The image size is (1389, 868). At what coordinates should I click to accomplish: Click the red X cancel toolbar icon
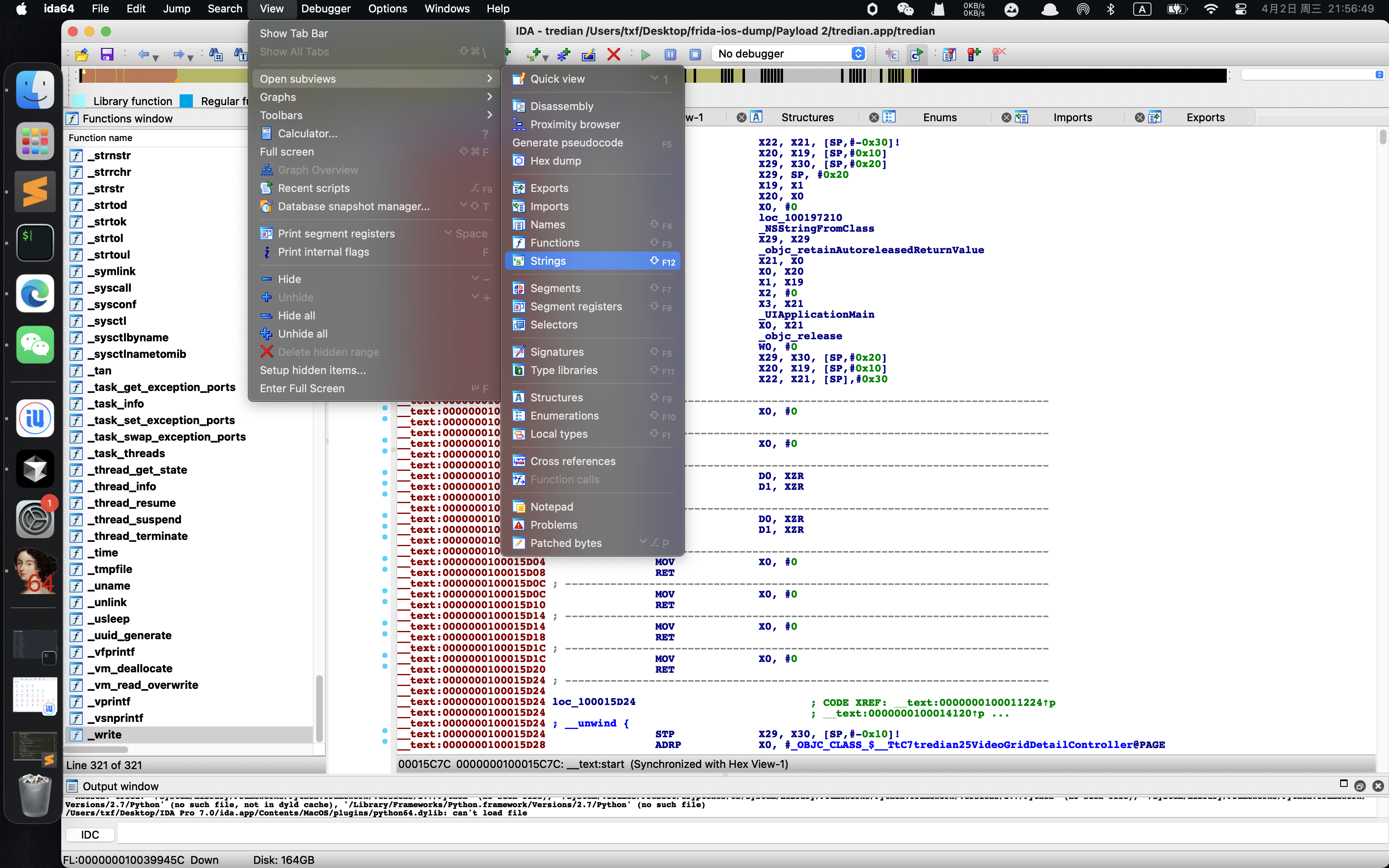pyautogui.click(x=613, y=55)
